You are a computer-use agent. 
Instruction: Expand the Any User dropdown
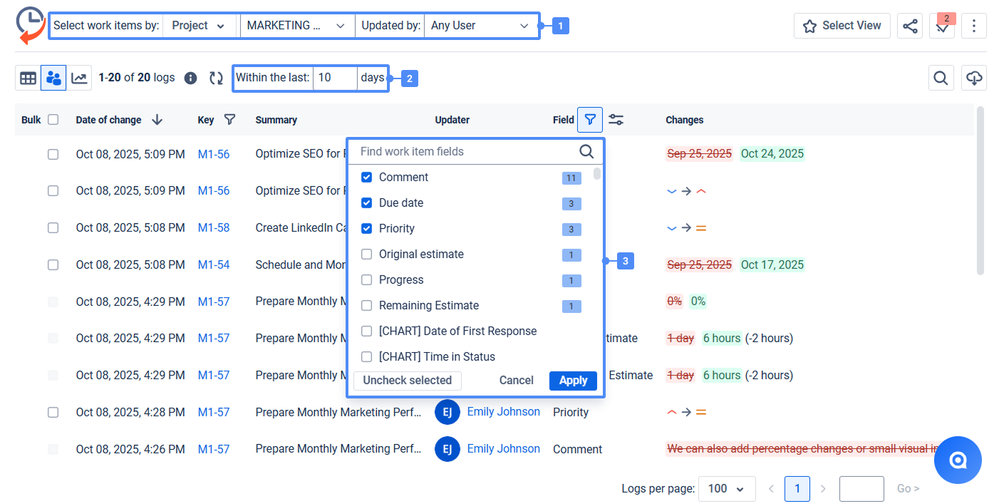pyautogui.click(x=479, y=26)
